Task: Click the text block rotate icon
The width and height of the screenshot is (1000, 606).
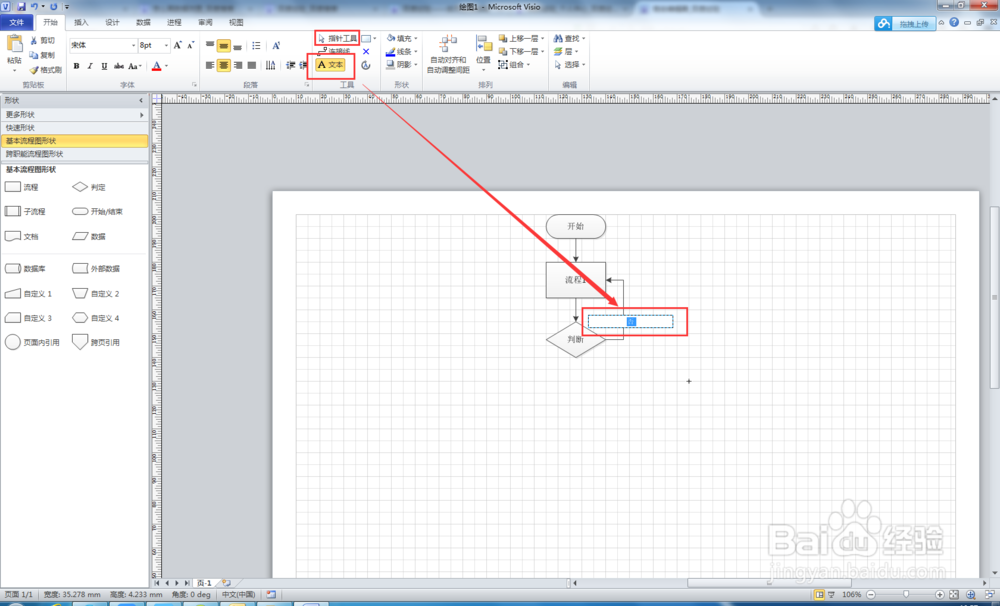Action: tap(366, 65)
